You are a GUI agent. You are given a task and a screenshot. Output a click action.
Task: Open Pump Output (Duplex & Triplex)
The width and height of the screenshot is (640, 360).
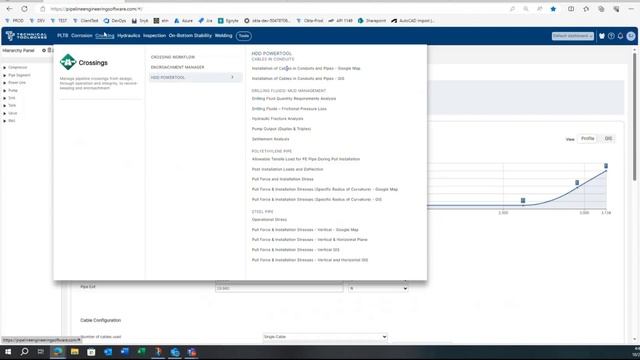point(281,129)
